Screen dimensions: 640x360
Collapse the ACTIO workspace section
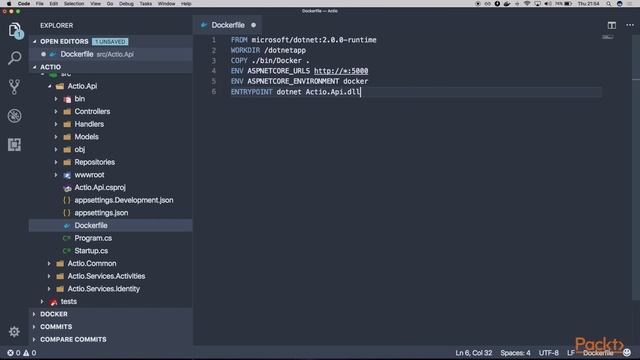point(35,67)
